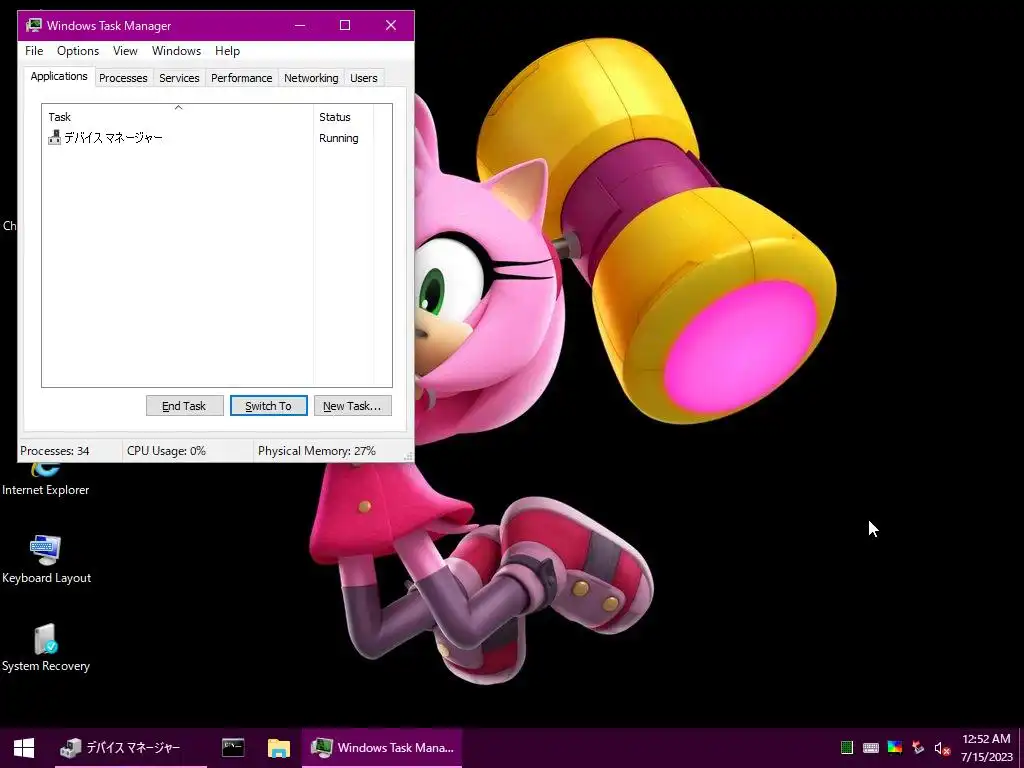Click the End Task button

(185, 406)
